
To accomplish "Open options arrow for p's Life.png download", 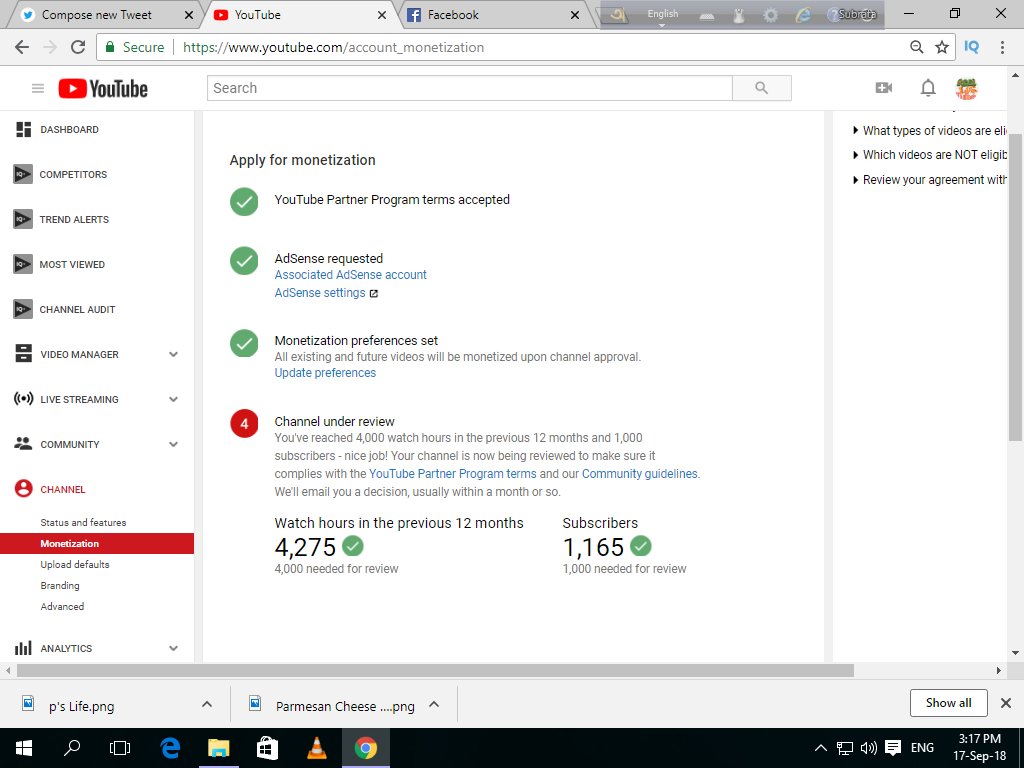I will click(x=207, y=704).
